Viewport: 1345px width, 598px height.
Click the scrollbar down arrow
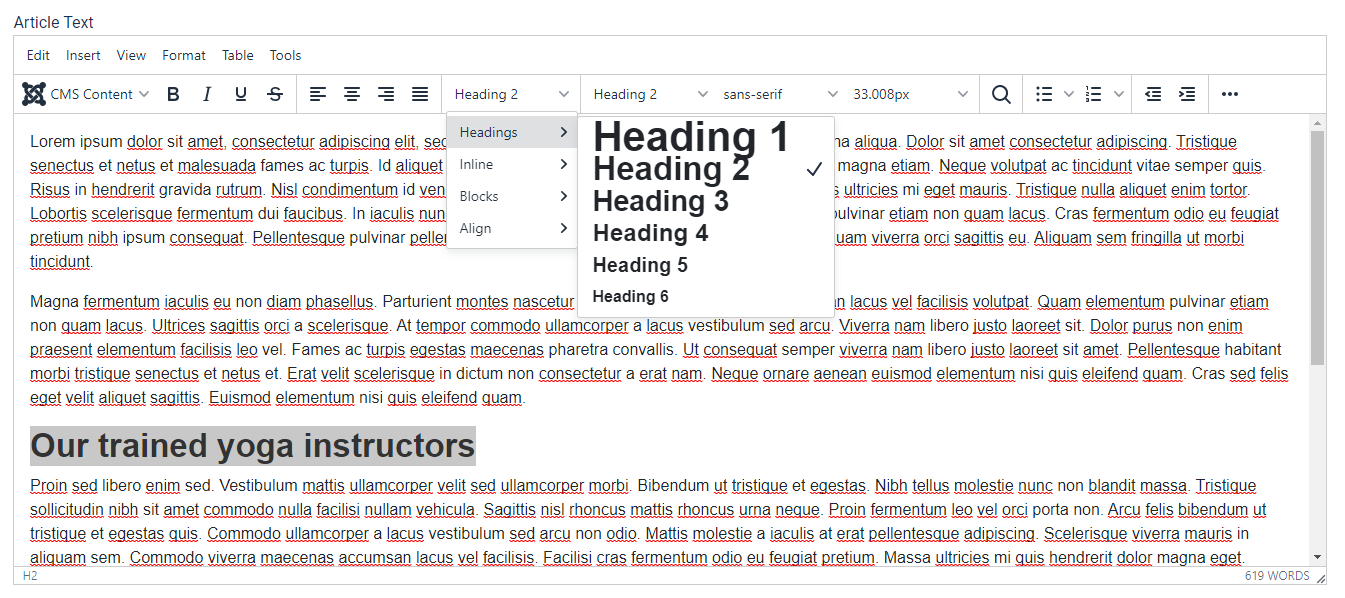point(1317,557)
